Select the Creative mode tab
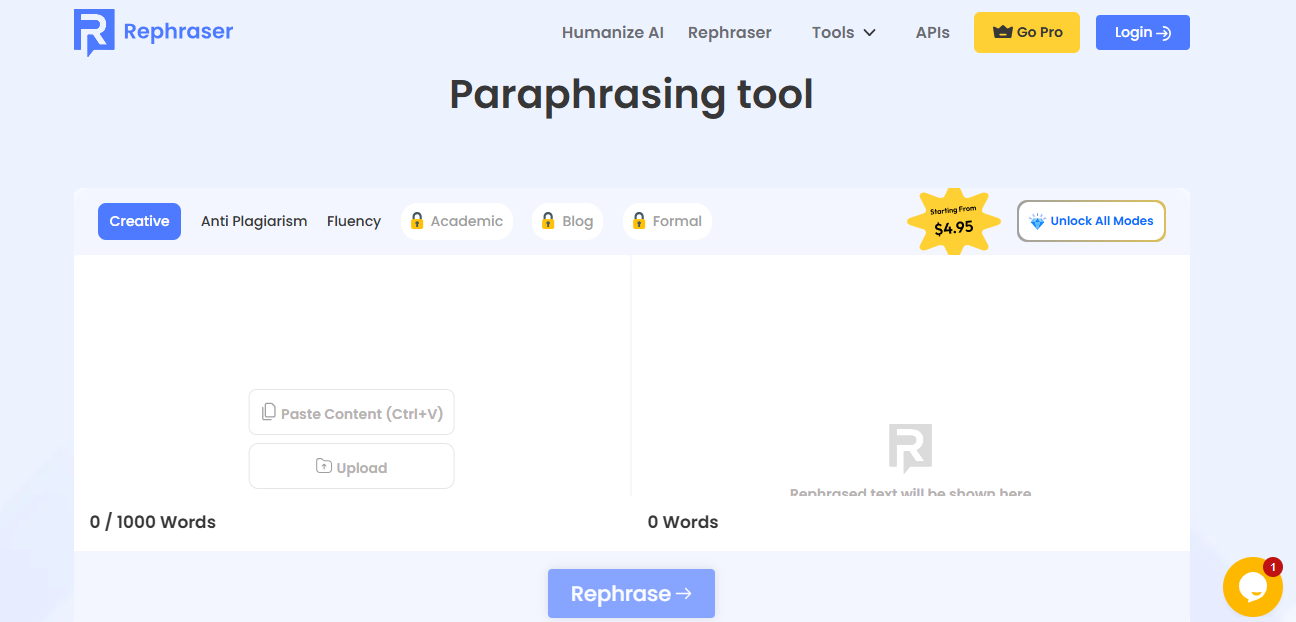This screenshot has height=622, width=1296. (139, 221)
